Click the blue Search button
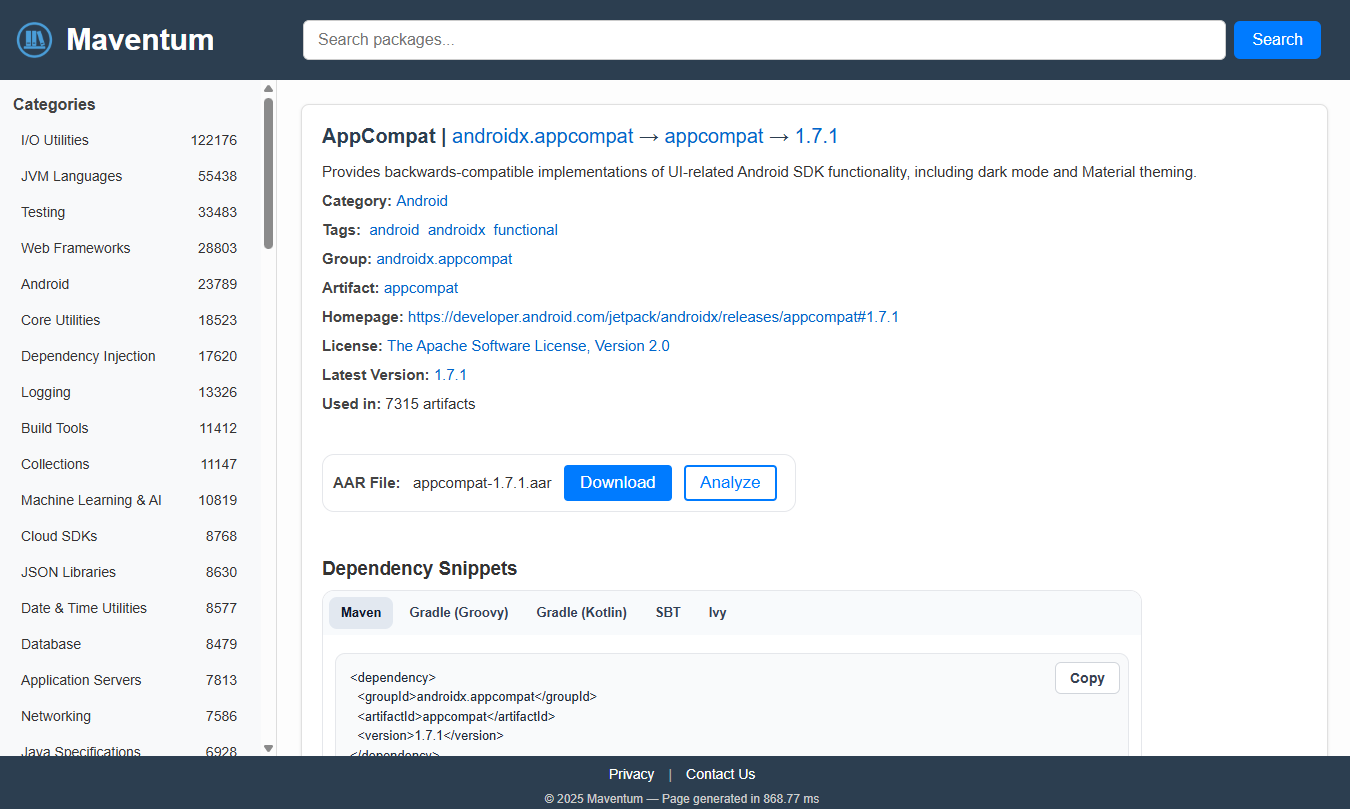This screenshot has height=809, width=1350. click(x=1277, y=40)
